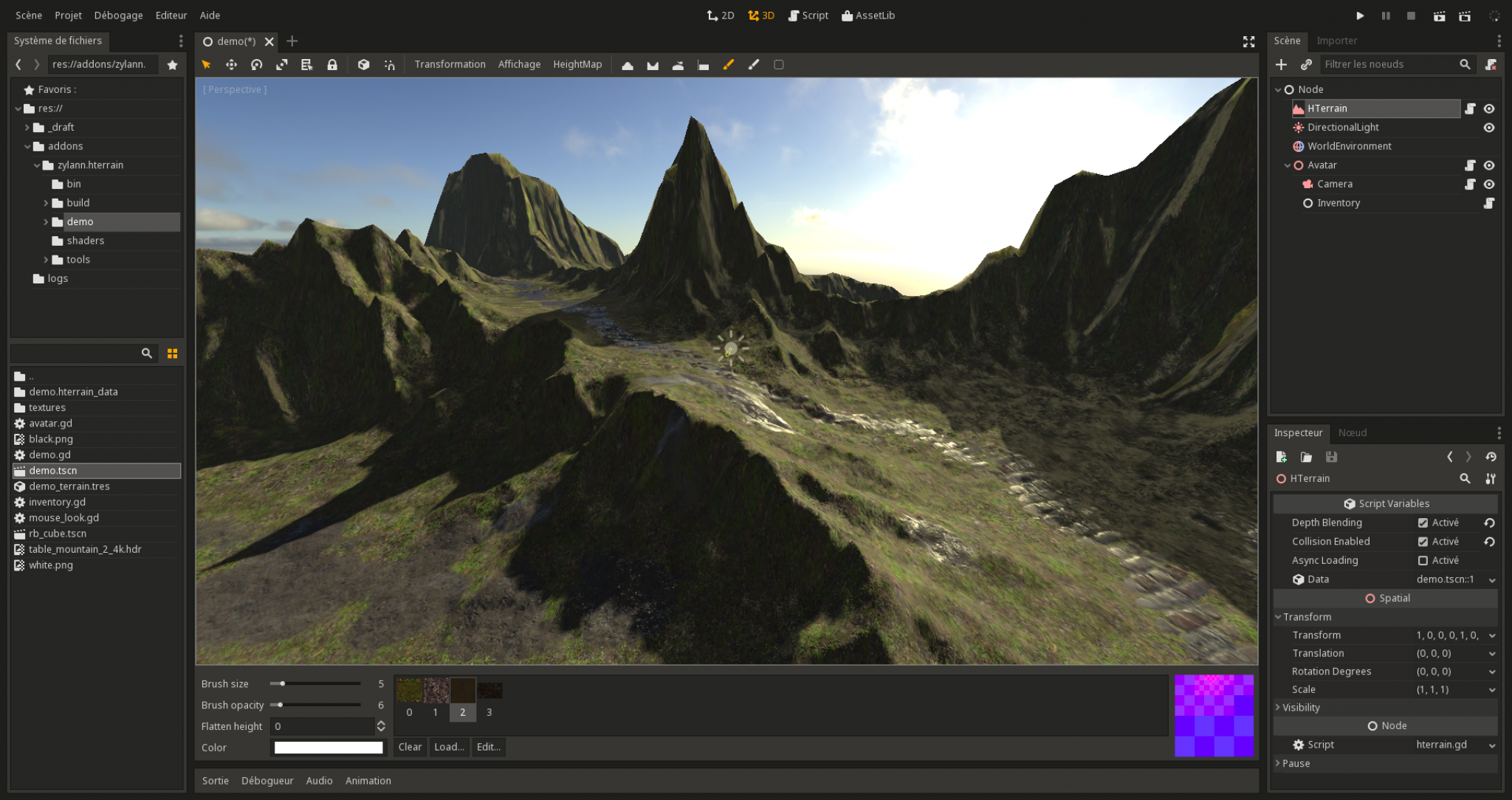Toggle visibility of DirectionalLight node
Image resolution: width=1512 pixels, height=800 pixels.
pos(1489,128)
